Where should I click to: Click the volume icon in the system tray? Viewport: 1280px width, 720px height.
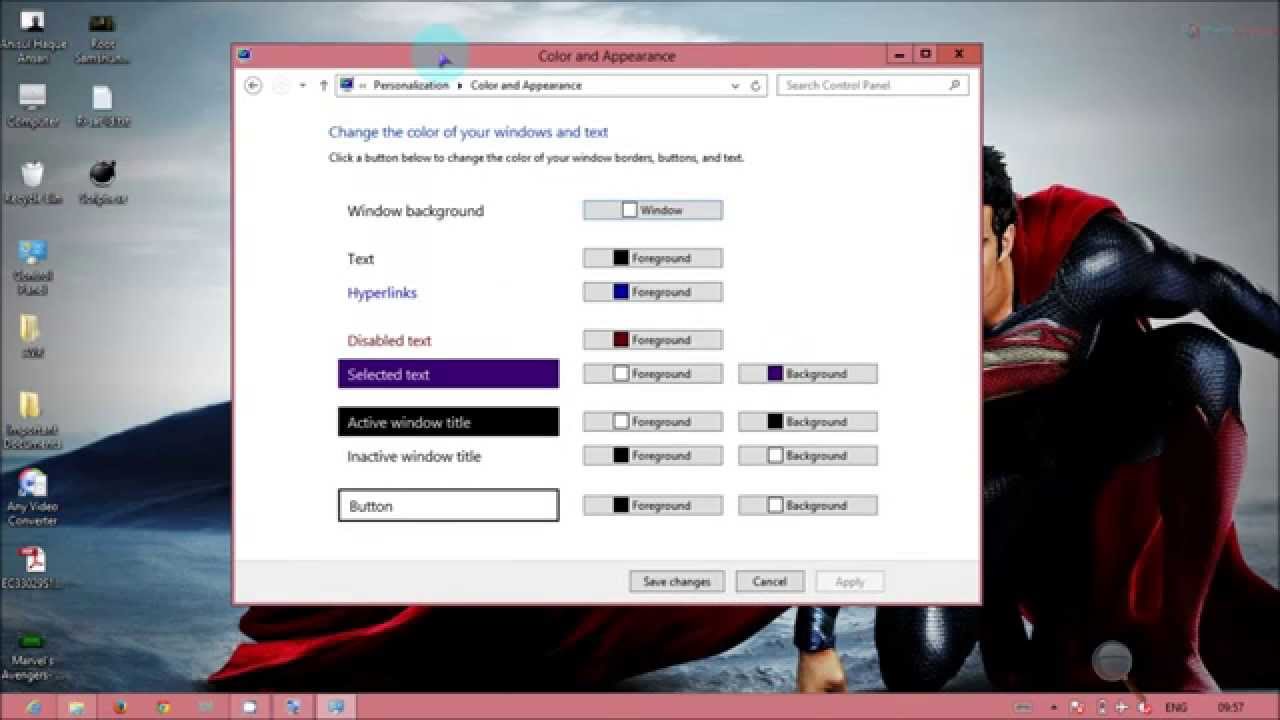[1146, 707]
